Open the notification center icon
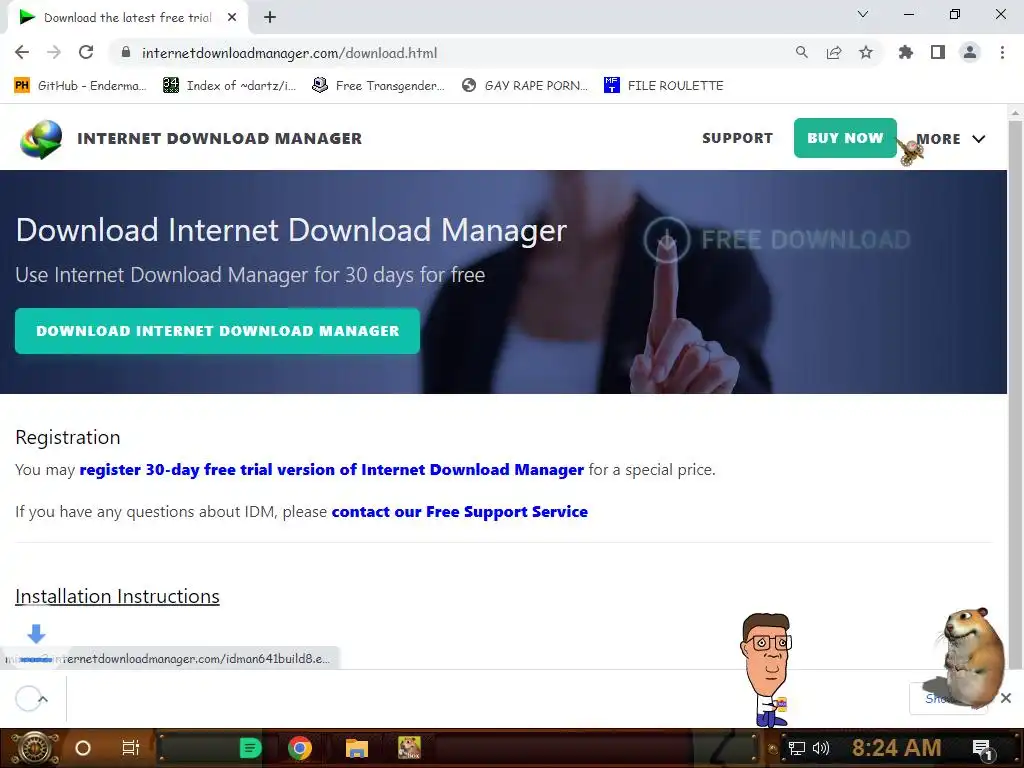 pyautogui.click(x=983, y=749)
